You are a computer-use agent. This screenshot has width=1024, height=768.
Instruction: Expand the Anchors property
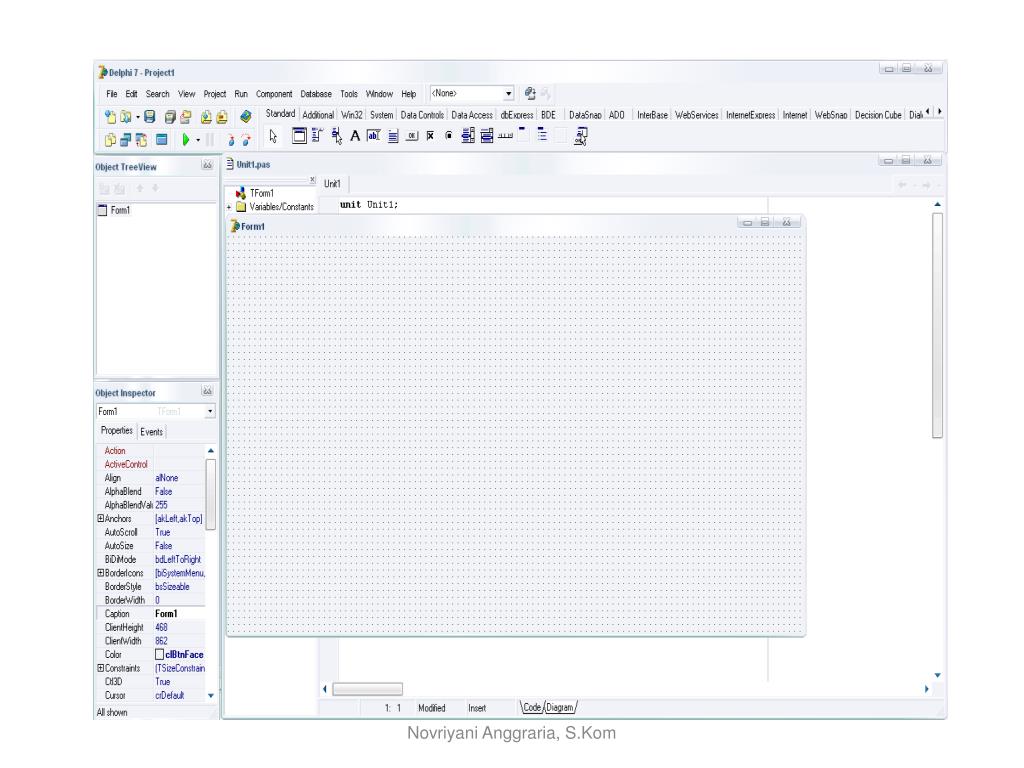tap(101, 519)
